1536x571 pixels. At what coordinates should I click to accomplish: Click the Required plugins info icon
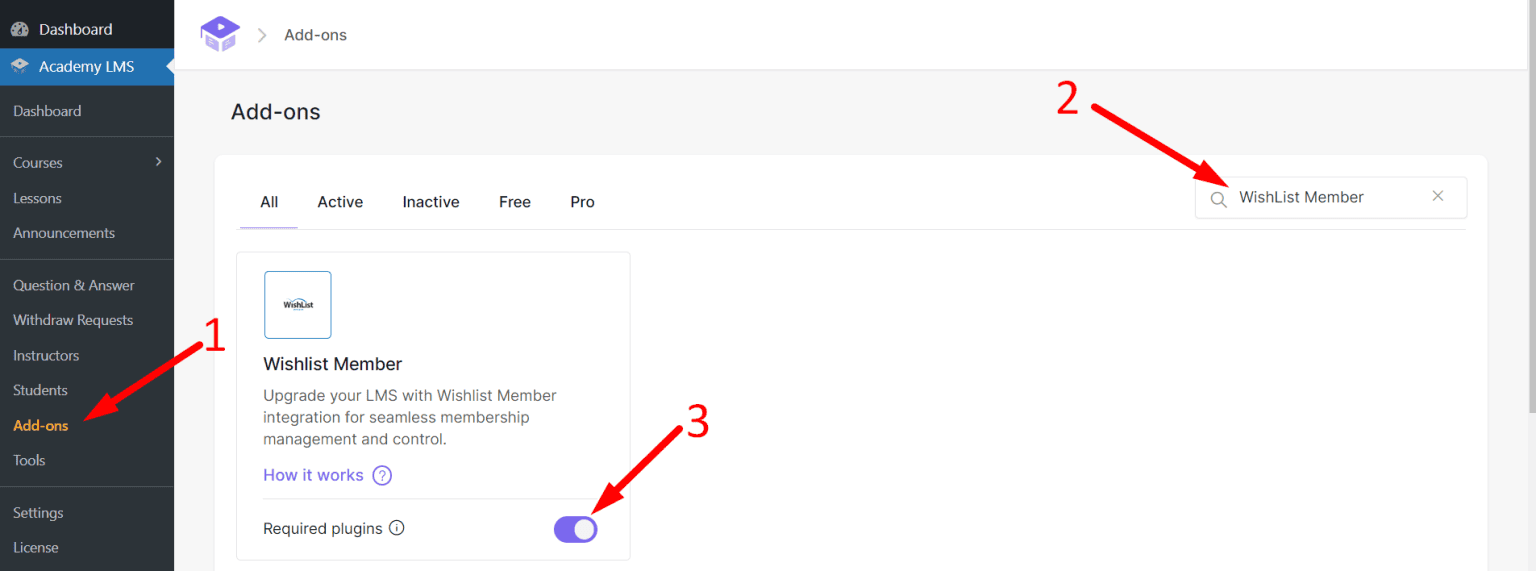(x=396, y=528)
